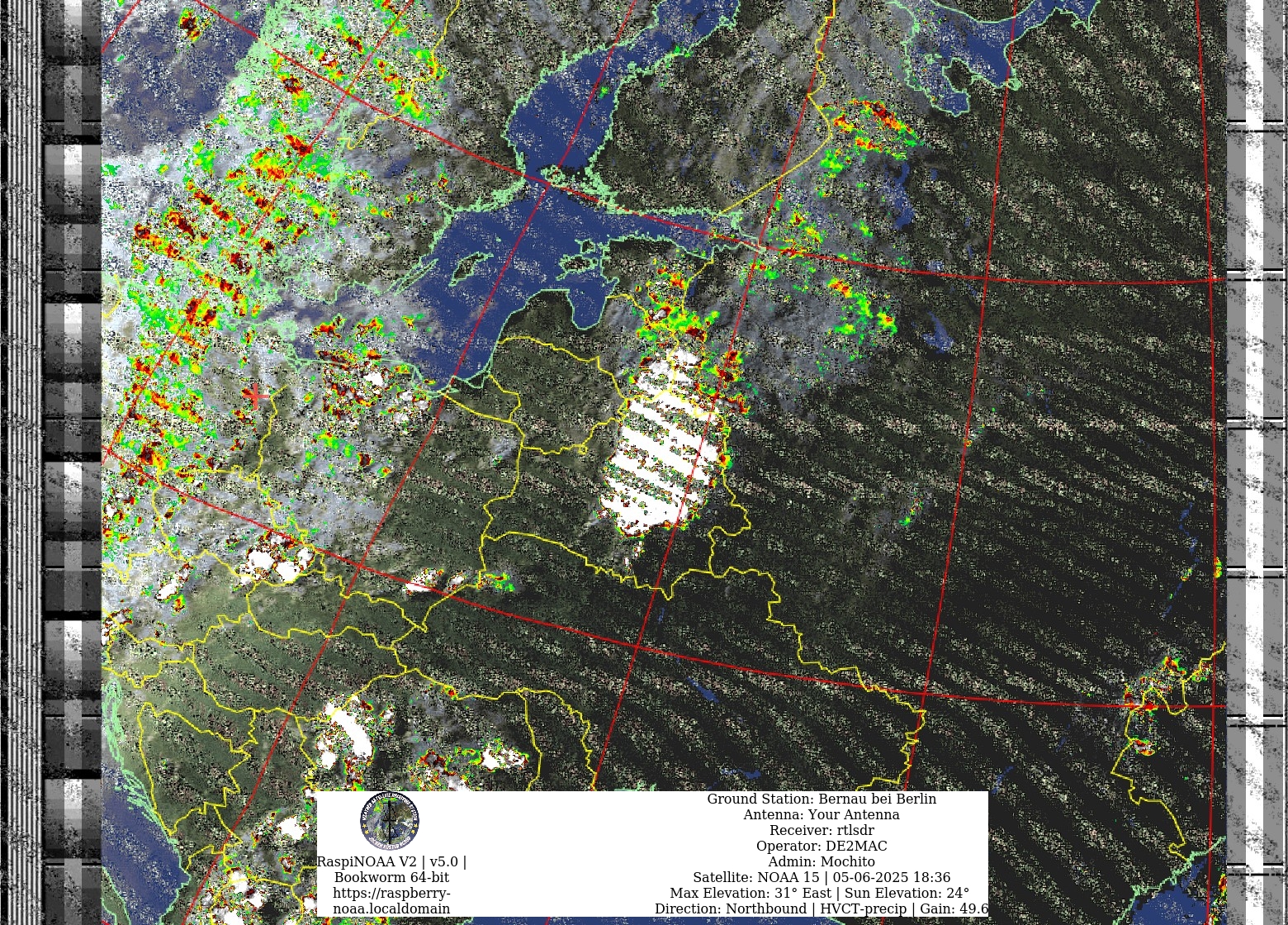Select the 'Receiver: rtlsdr' line

pos(822,831)
